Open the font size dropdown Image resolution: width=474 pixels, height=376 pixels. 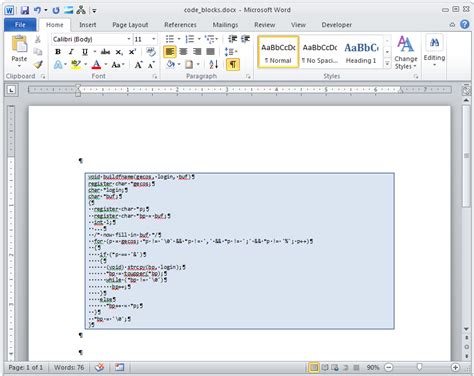[x=154, y=39]
